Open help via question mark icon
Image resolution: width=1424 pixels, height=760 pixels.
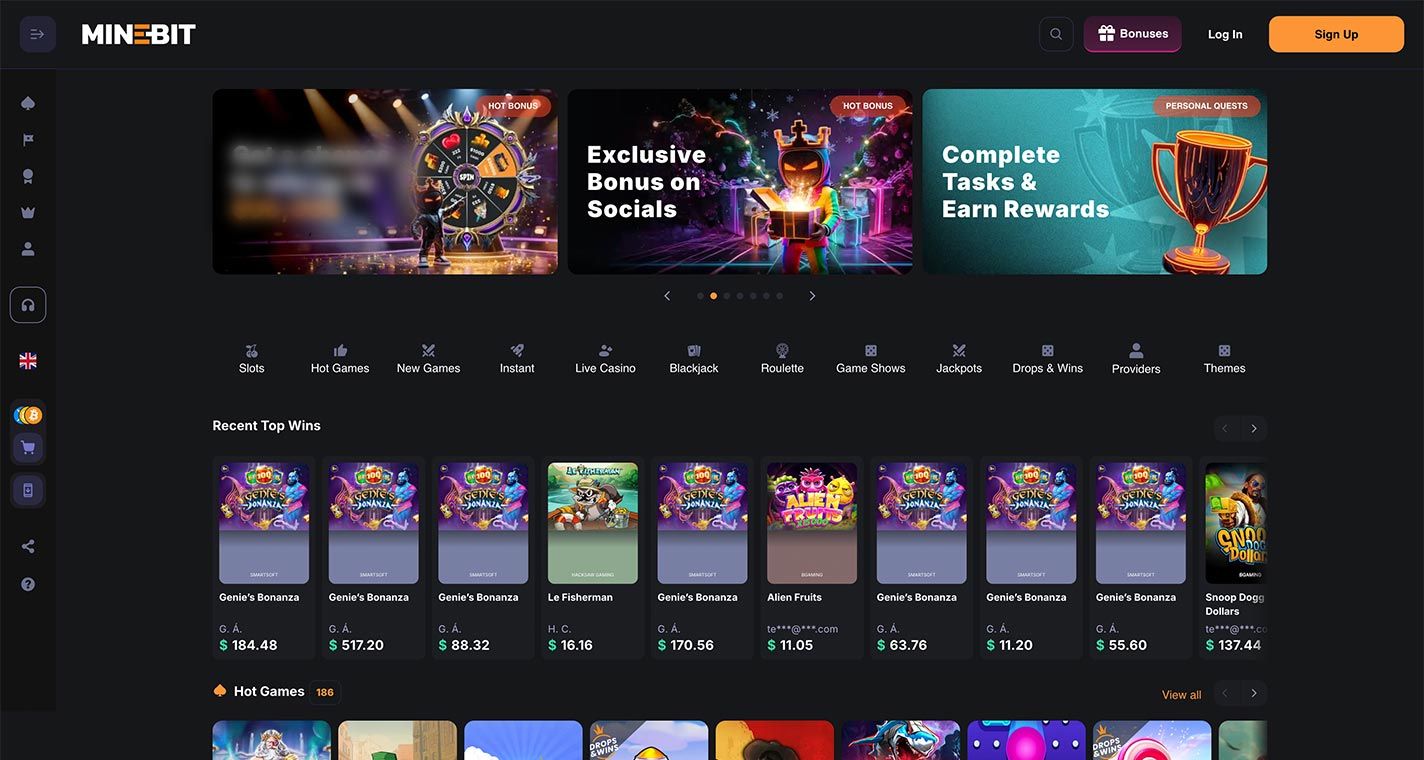coord(28,584)
